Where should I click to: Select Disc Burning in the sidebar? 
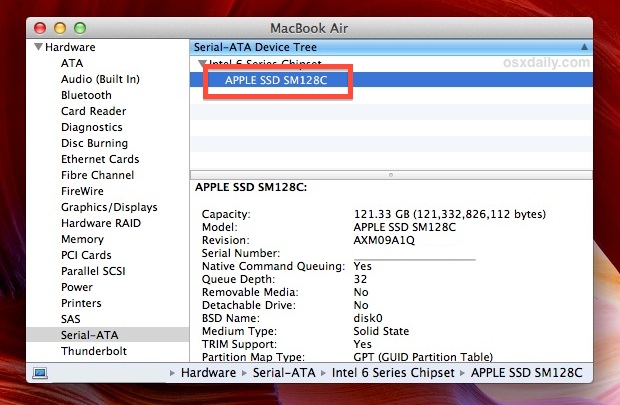click(95, 143)
